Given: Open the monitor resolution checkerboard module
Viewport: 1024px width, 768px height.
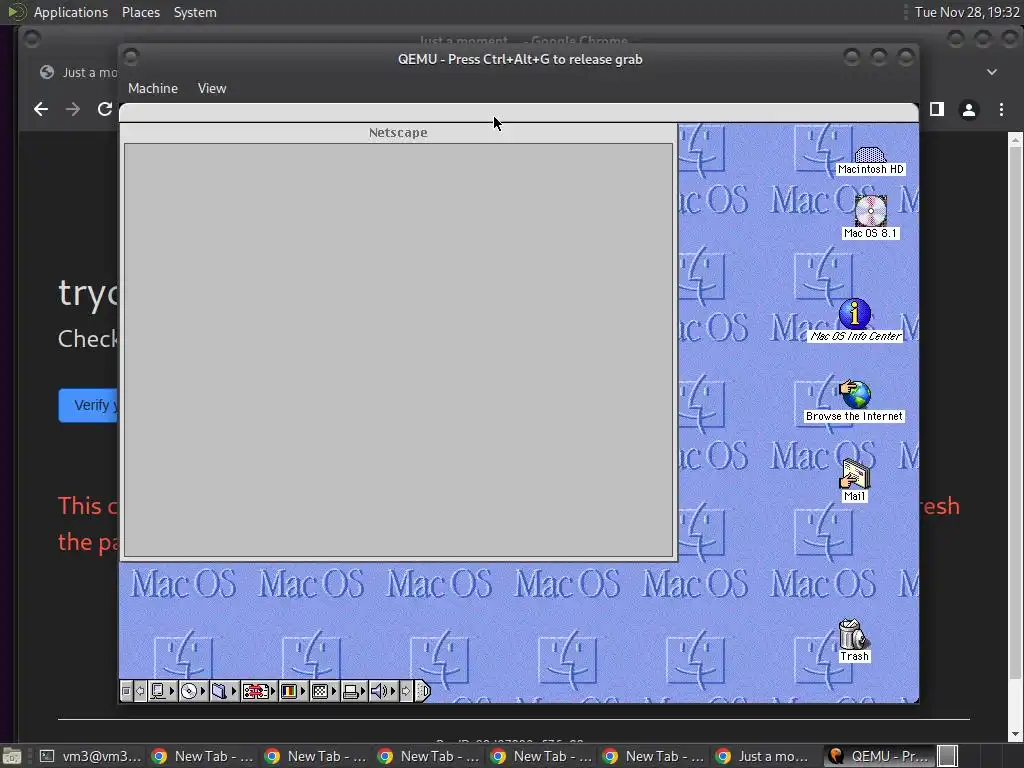Looking at the screenshot, I should 324,691.
